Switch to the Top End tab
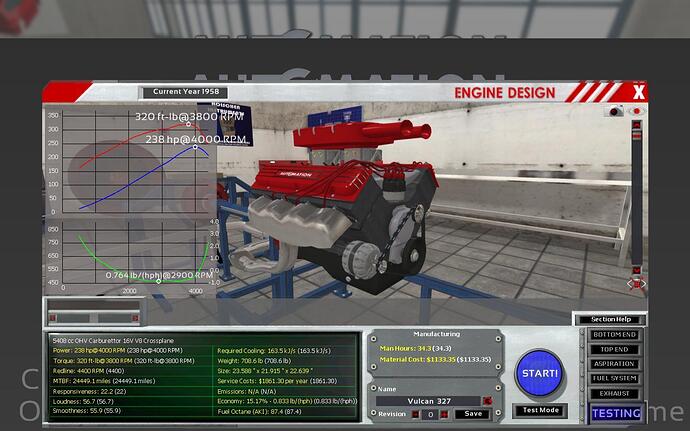 [x=614, y=349]
